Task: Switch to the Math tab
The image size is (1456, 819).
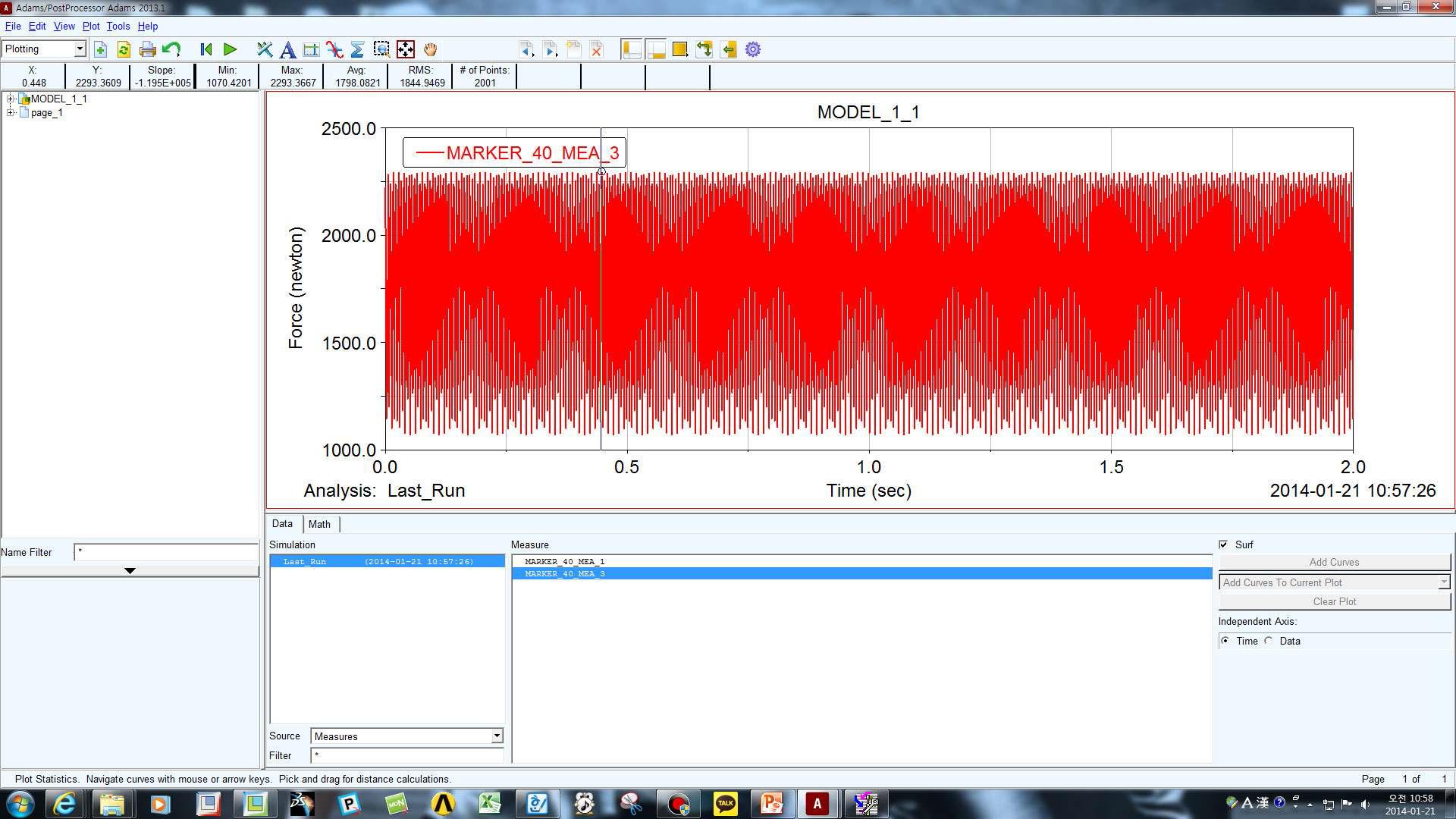Action: (x=319, y=524)
